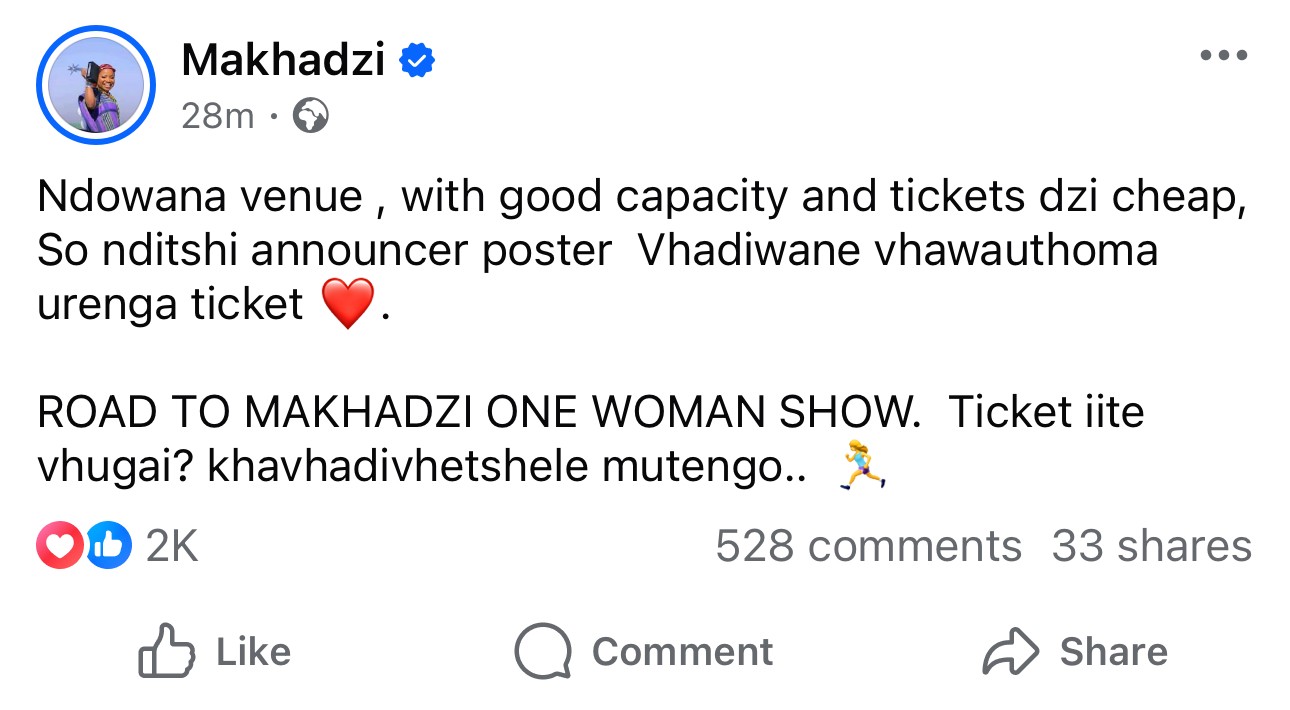Screen dimensions: 1290x710
Task: Click the Makhadzi page name
Action: coord(283,62)
